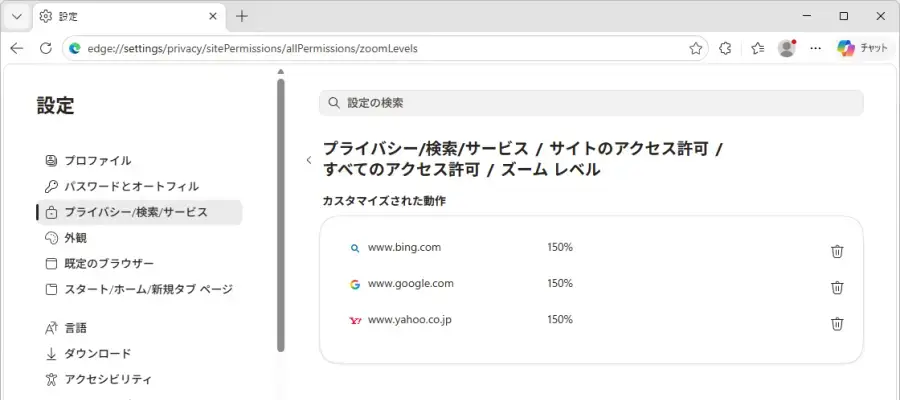900x400 pixels.
Task: Open パスワードとオートフィル settings section
Action: click(139, 187)
